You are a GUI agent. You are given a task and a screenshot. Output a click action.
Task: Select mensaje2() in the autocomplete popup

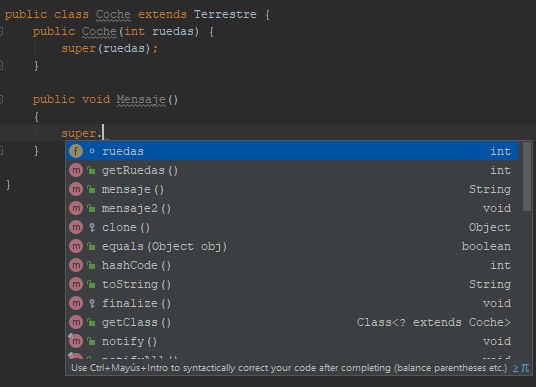292,208
